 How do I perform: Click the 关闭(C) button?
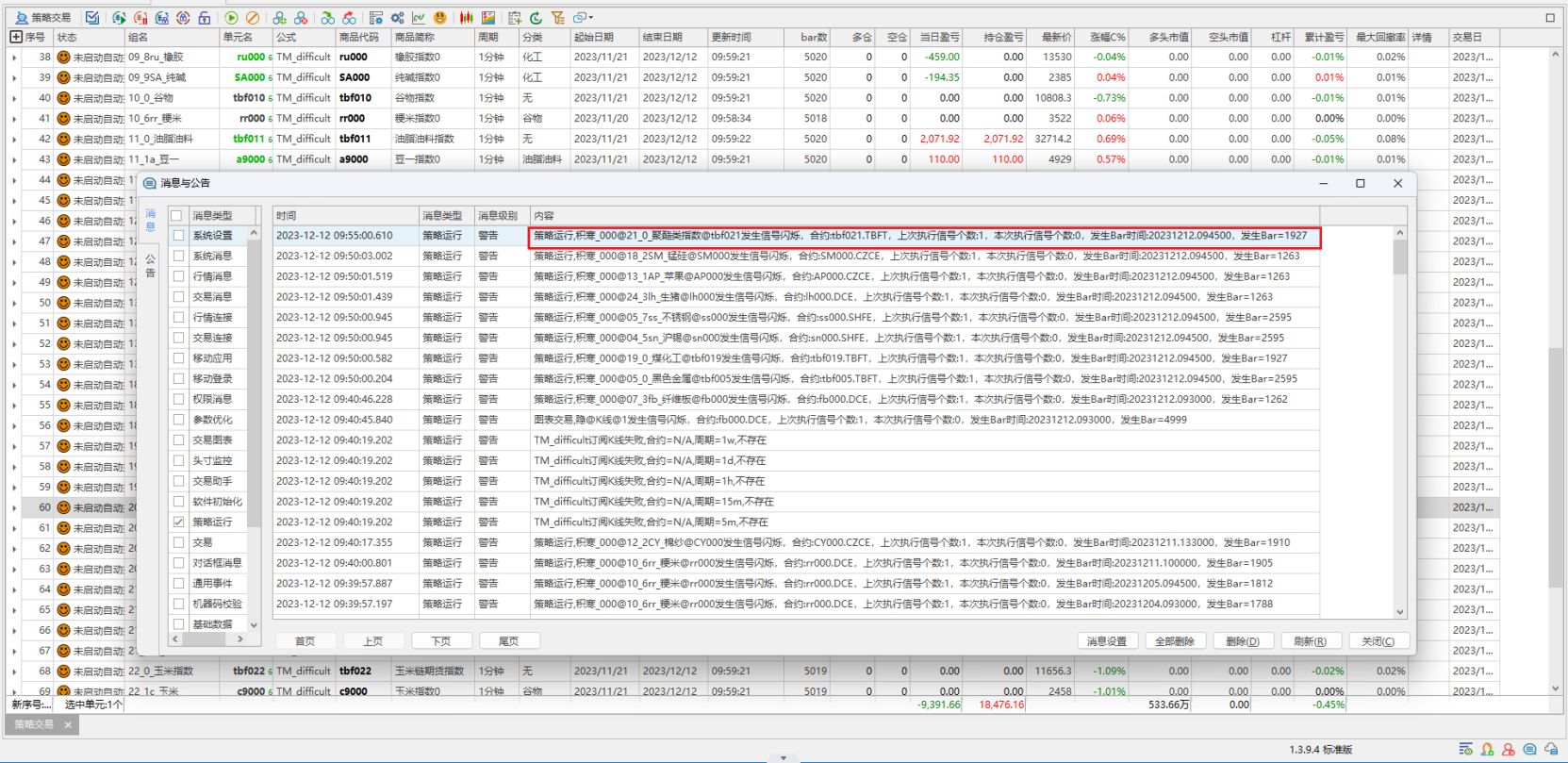point(1378,641)
